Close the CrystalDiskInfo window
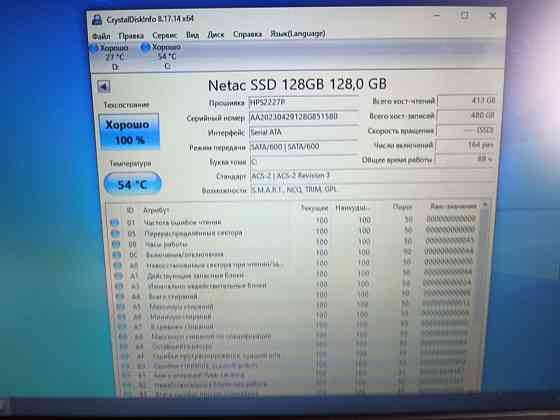The image size is (560, 420). pyautogui.click(x=492, y=15)
